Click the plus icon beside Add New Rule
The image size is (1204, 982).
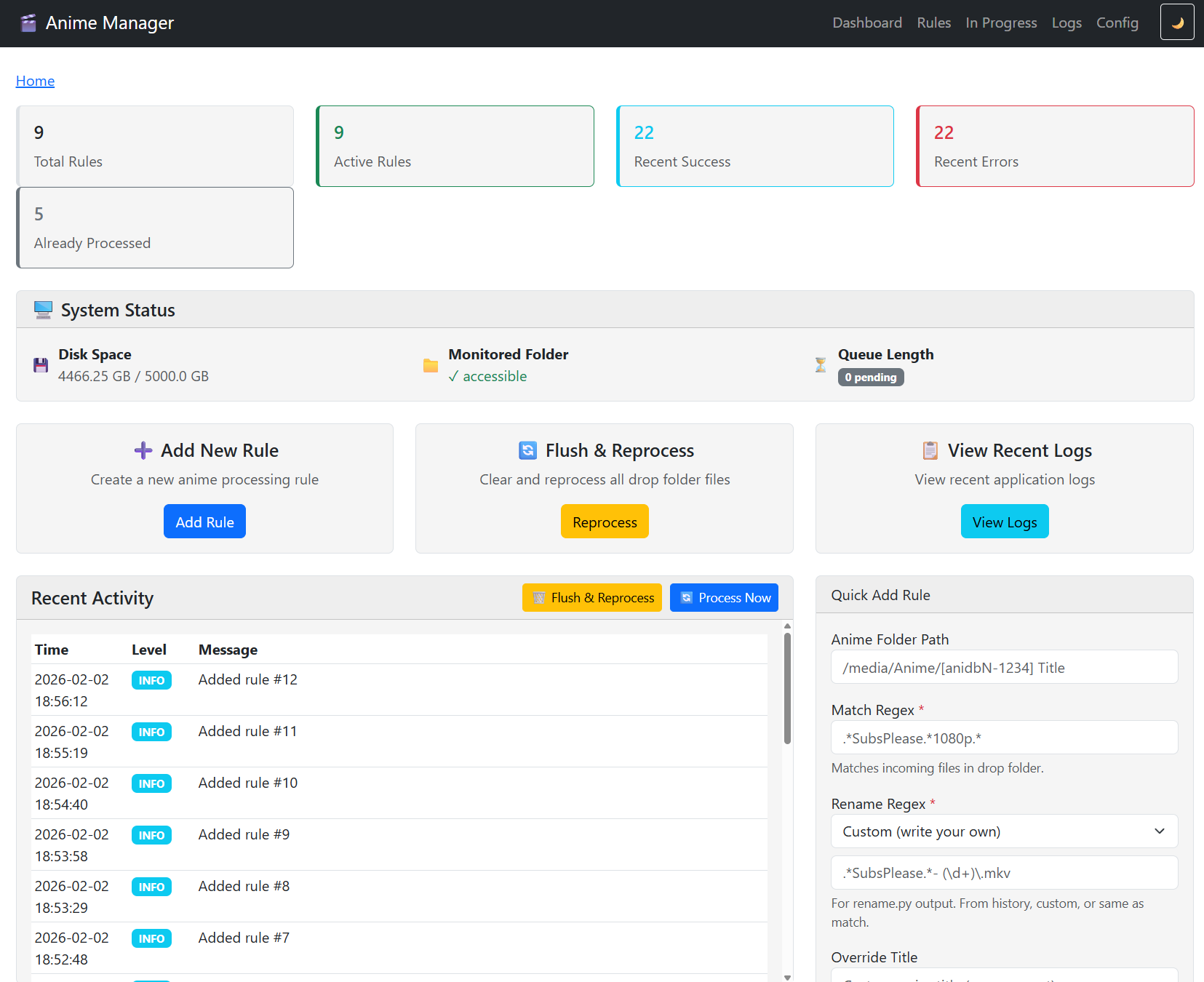tap(143, 451)
